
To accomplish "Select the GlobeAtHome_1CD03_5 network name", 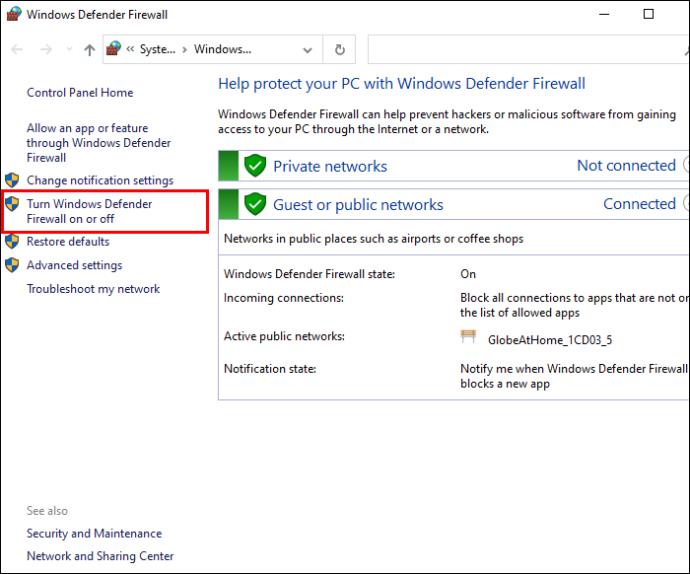I will point(550,340).
